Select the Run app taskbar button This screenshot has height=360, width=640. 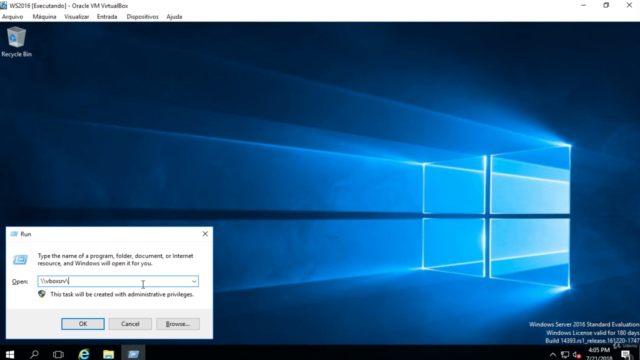click(x=133, y=354)
